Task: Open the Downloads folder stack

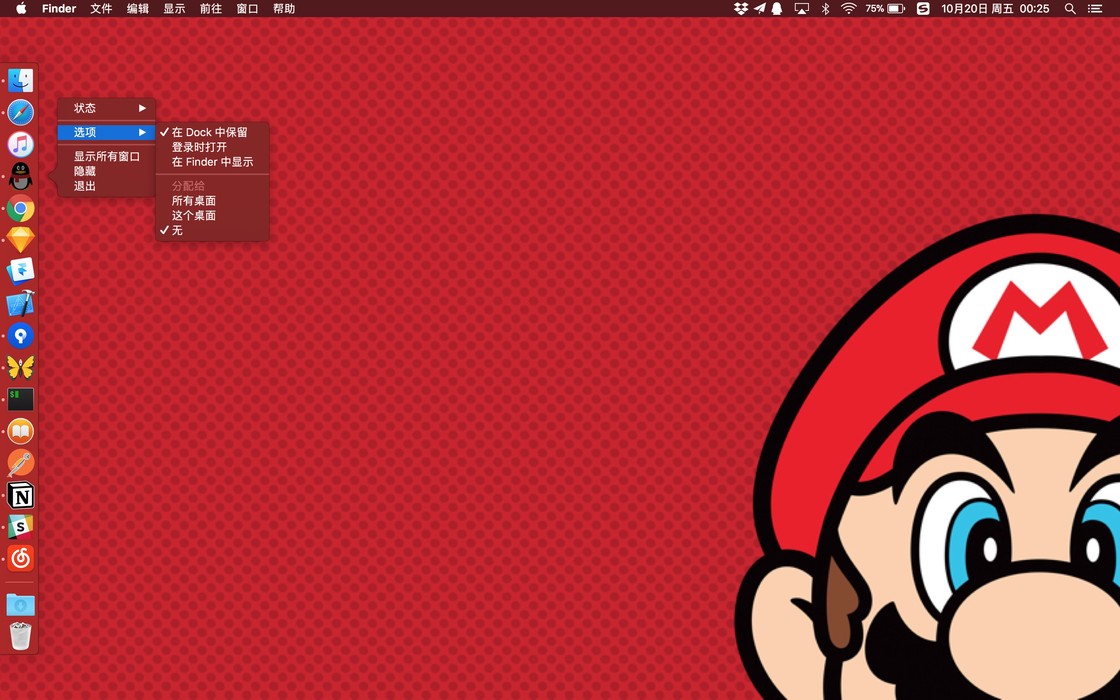Action: click(x=20, y=604)
